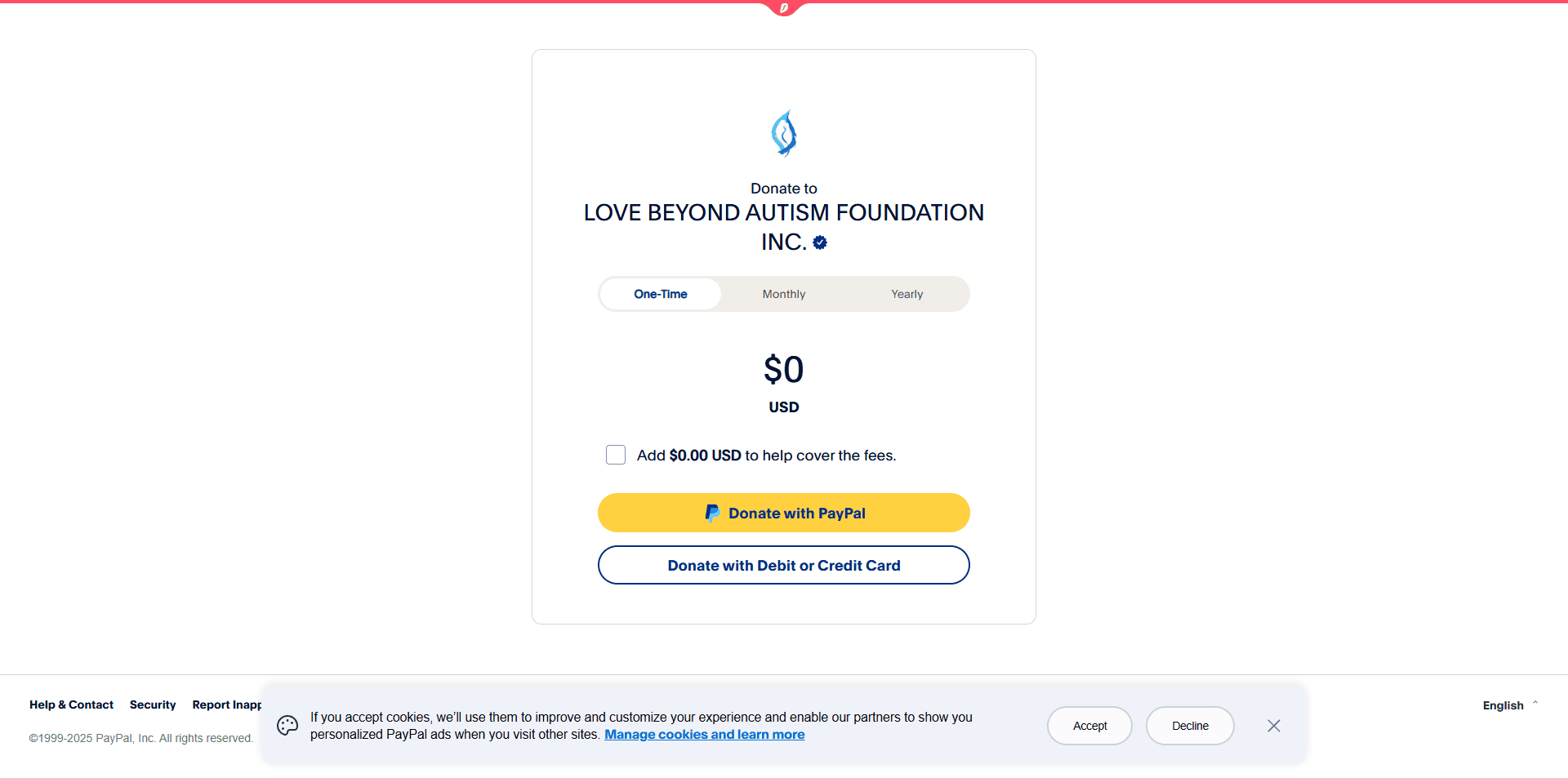Accept cookies in the banner
The image size is (1568, 778).
[1089, 726]
